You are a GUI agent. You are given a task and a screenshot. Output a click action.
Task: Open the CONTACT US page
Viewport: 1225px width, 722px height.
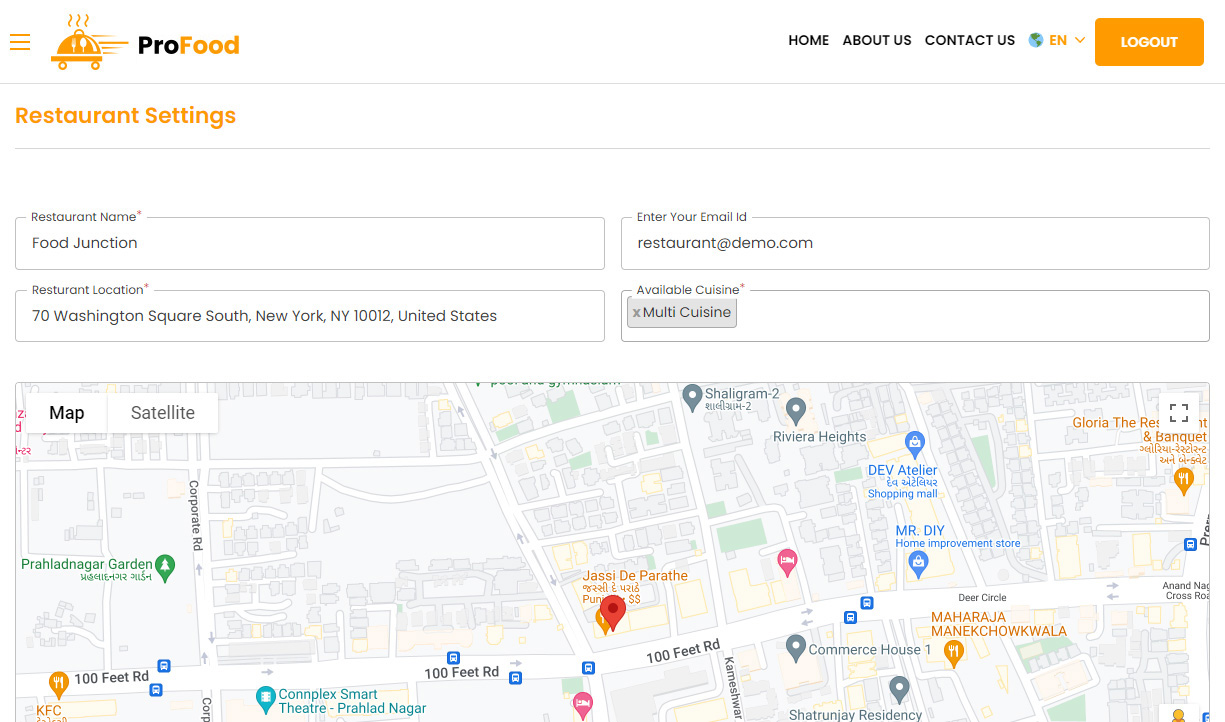(x=969, y=41)
